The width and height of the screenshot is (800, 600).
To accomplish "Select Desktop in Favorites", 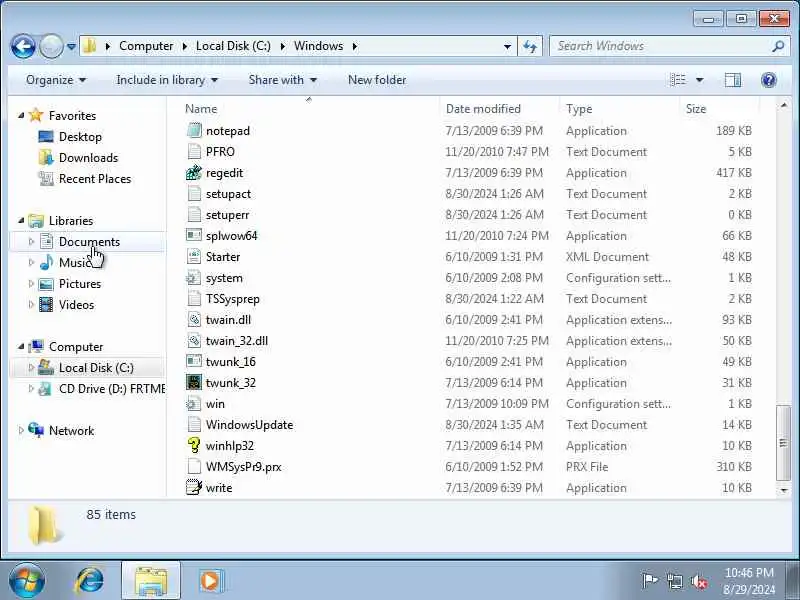I will pos(80,137).
